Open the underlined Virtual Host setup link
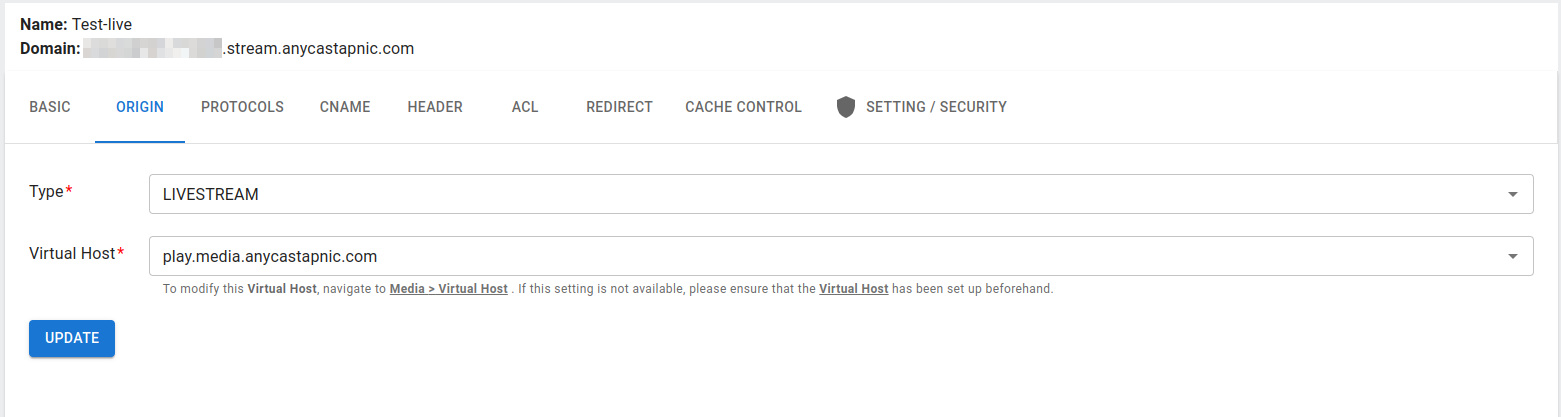 (x=853, y=290)
